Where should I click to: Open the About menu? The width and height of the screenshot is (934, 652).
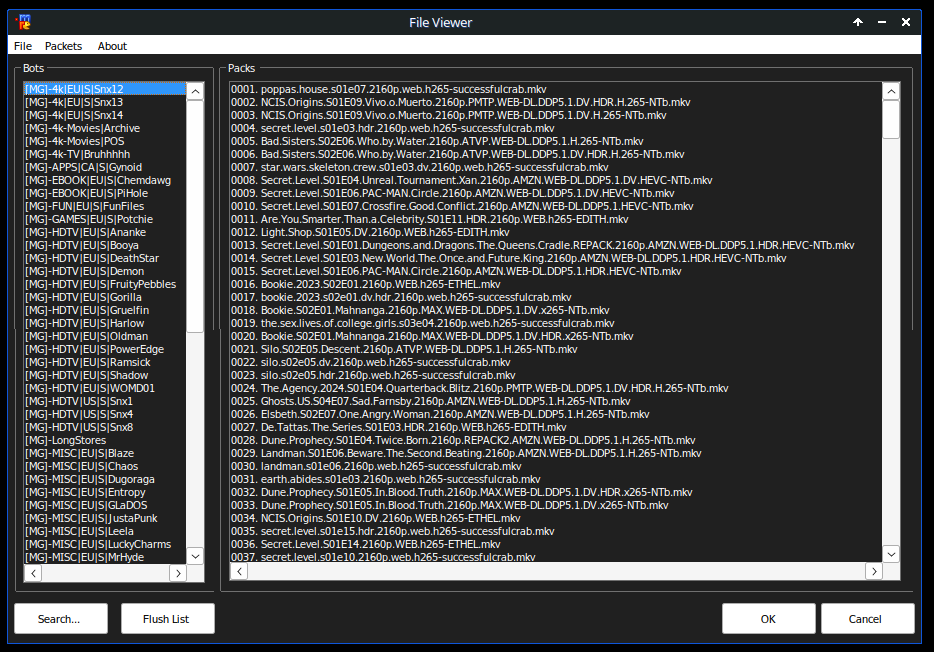tap(112, 46)
